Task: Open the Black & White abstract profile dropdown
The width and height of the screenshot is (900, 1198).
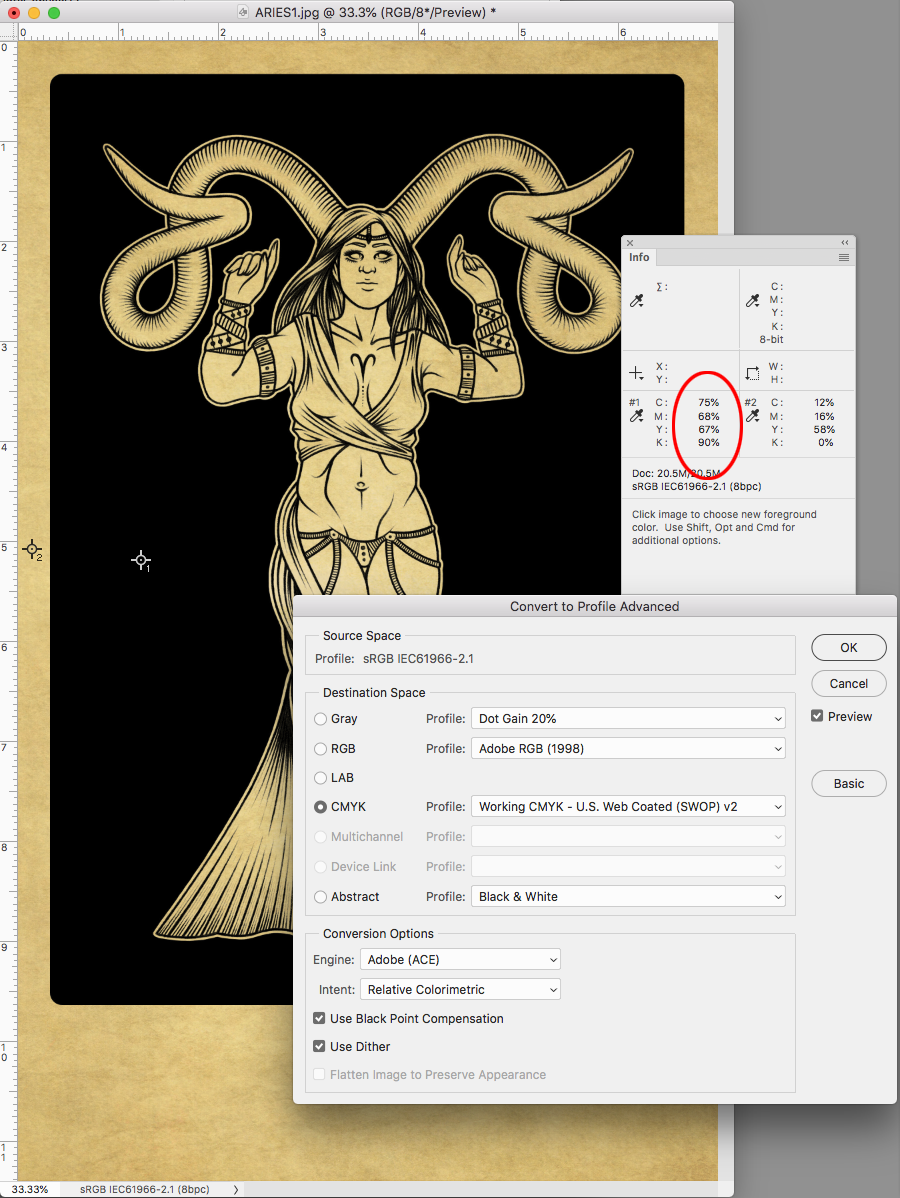Action: click(628, 897)
